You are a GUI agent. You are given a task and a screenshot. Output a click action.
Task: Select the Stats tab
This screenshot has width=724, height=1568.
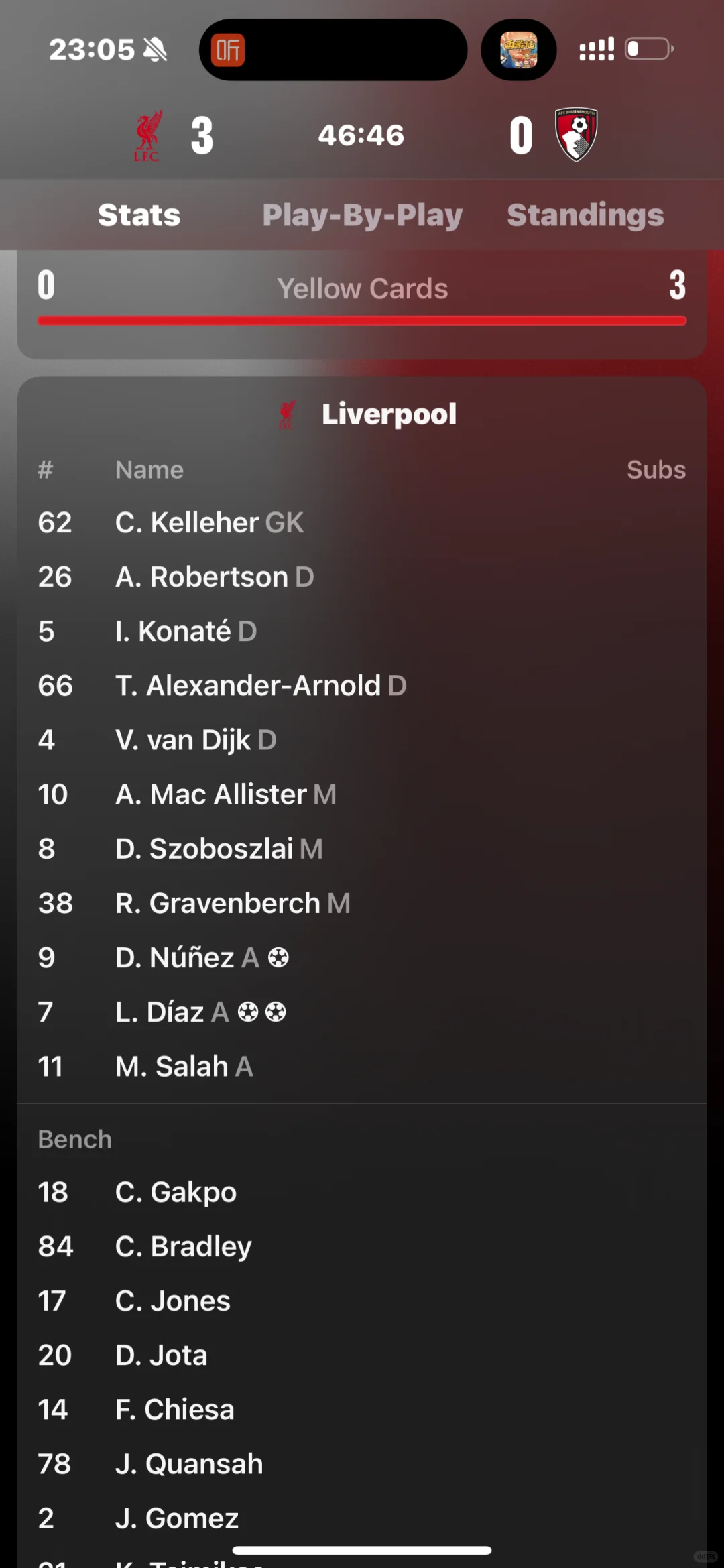pos(139,215)
